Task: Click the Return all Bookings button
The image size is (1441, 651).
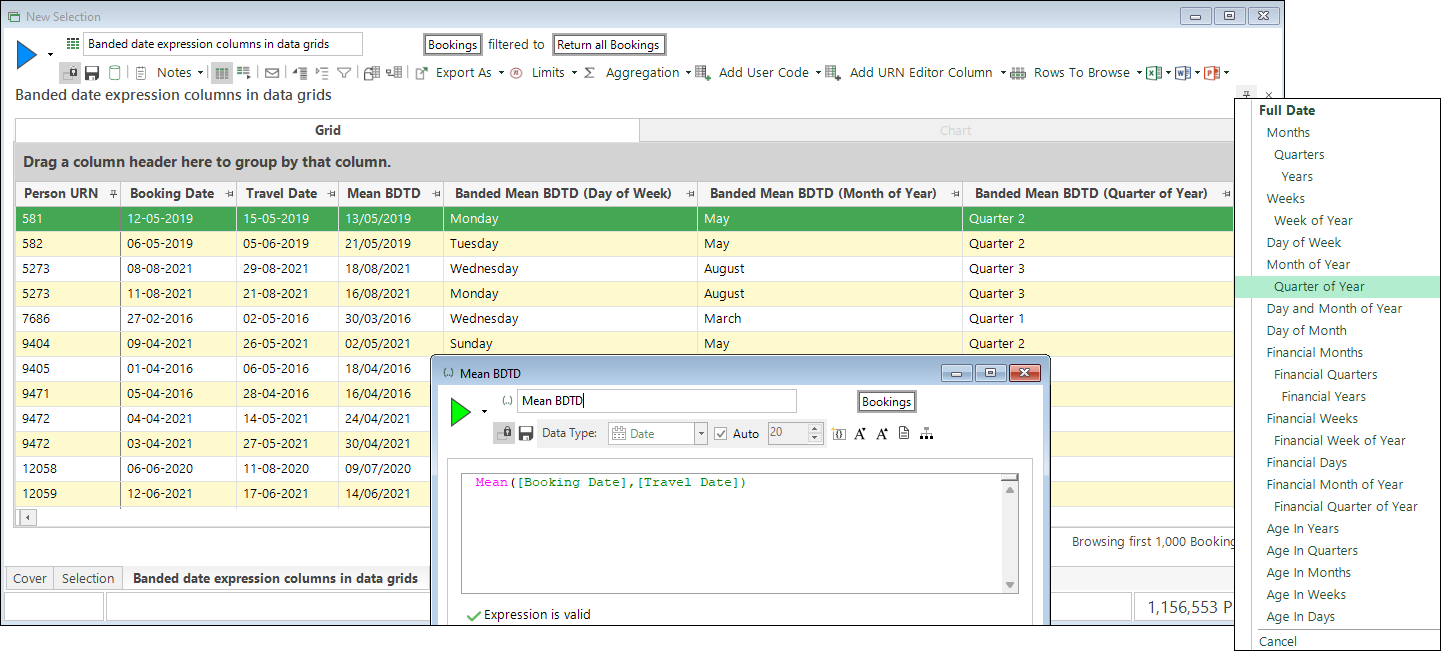Action: 608,44
